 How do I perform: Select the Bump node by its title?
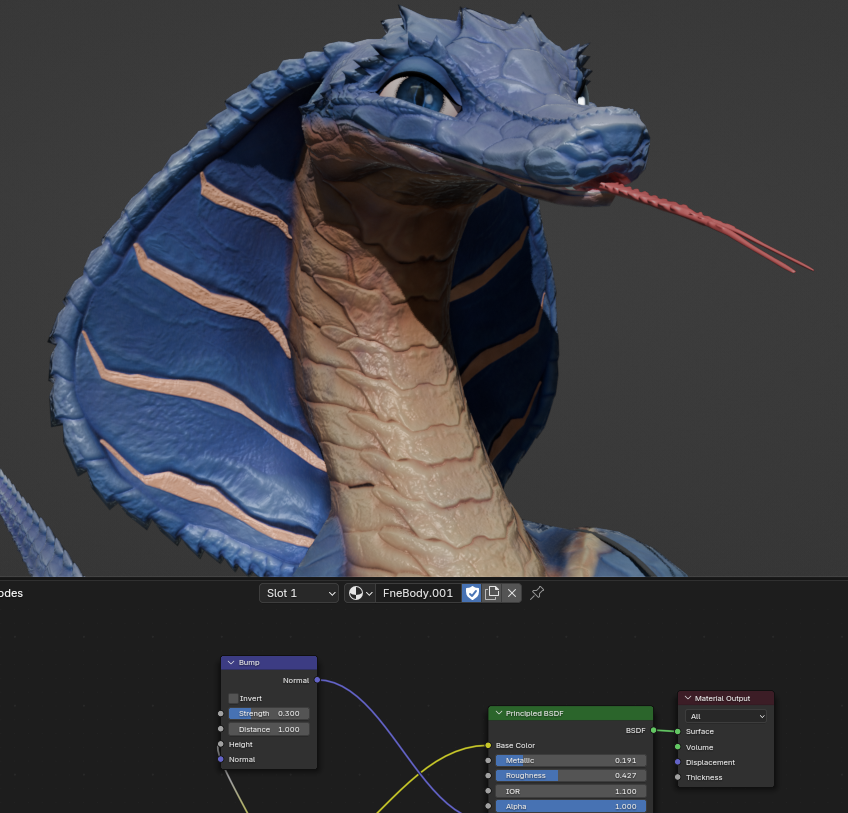[x=249, y=663]
